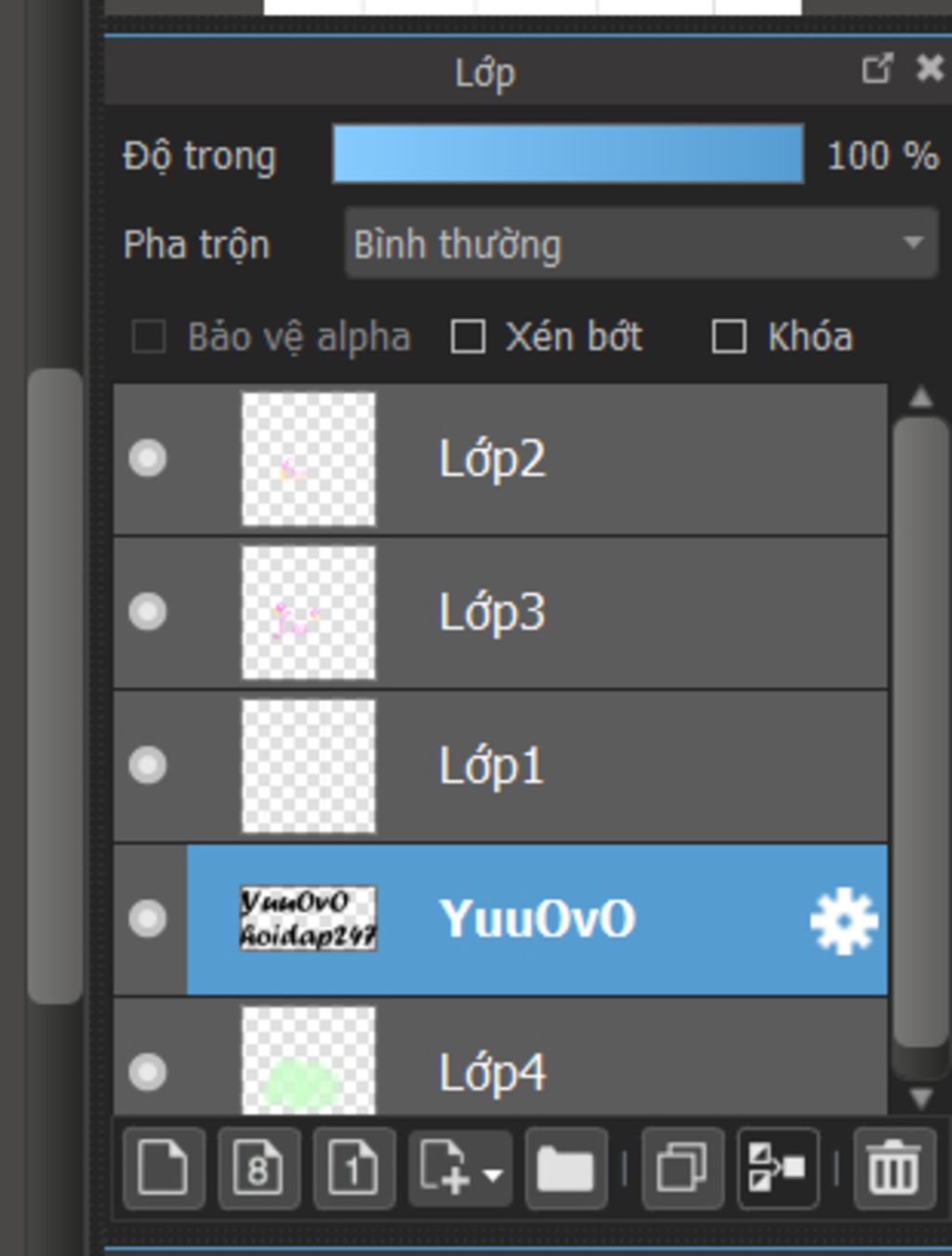Click the Lớp3 layer thumbnail
This screenshot has width=952, height=1256.
(308, 612)
